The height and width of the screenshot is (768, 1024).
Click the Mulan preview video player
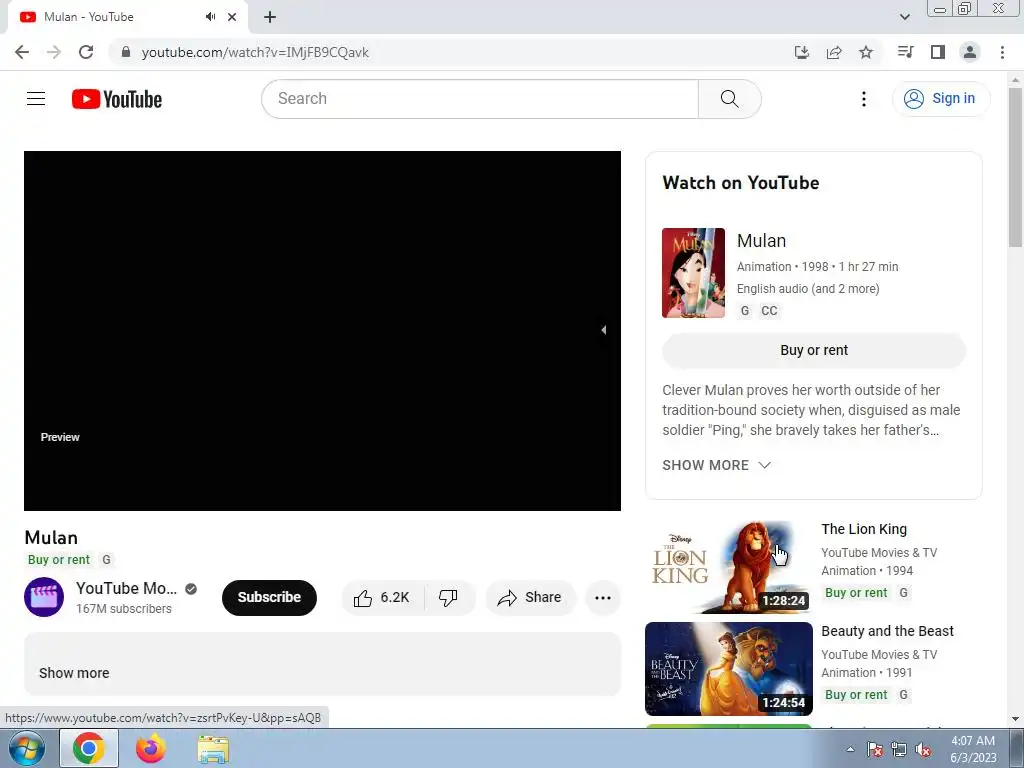click(x=323, y=331)
